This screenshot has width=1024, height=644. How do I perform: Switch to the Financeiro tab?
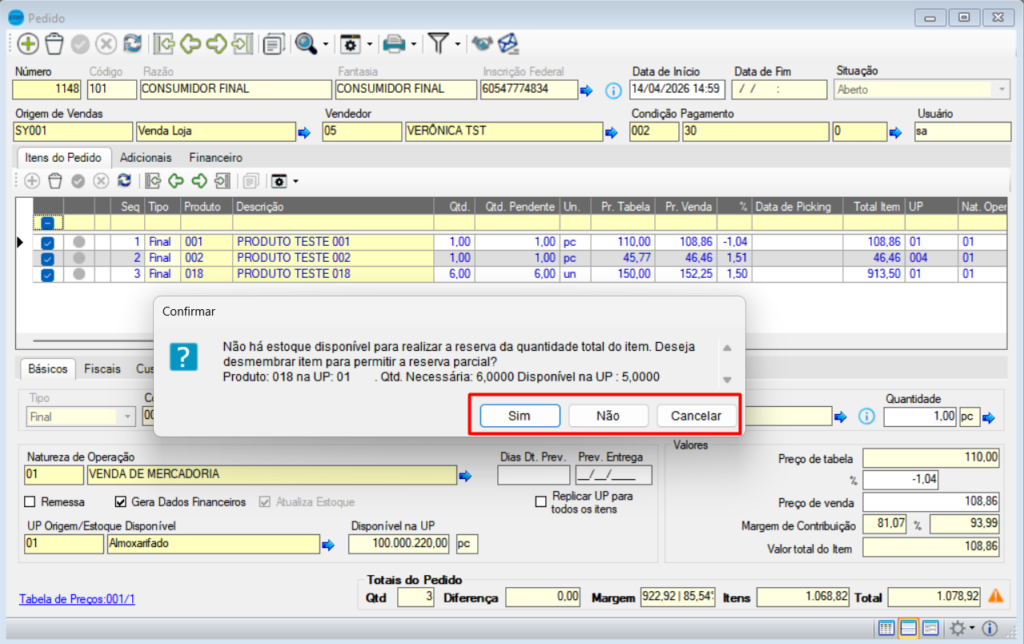tap(216, 157)
